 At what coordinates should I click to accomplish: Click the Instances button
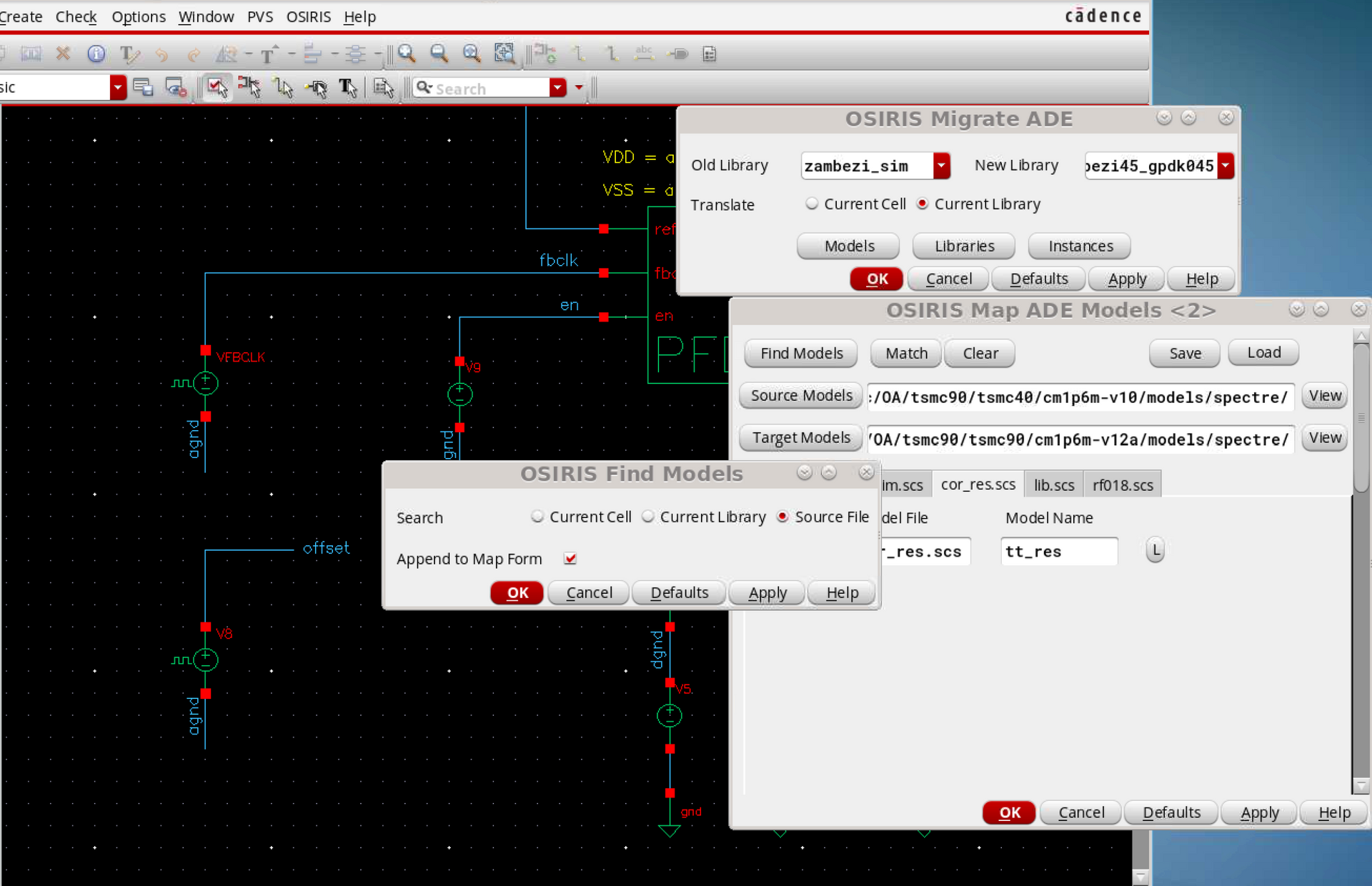(x=1080, y=246)
